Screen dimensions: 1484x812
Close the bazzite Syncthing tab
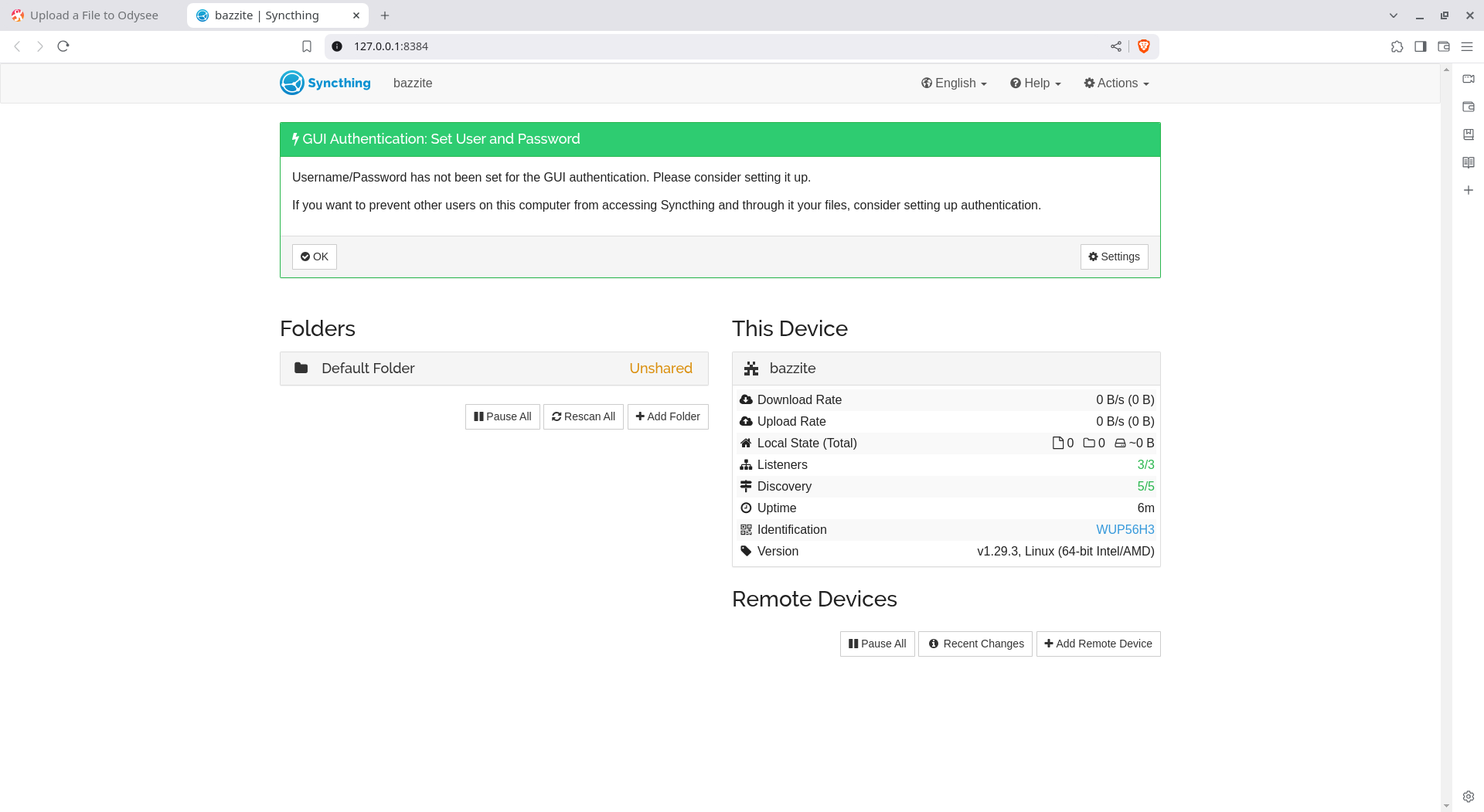tap(356, 15)
